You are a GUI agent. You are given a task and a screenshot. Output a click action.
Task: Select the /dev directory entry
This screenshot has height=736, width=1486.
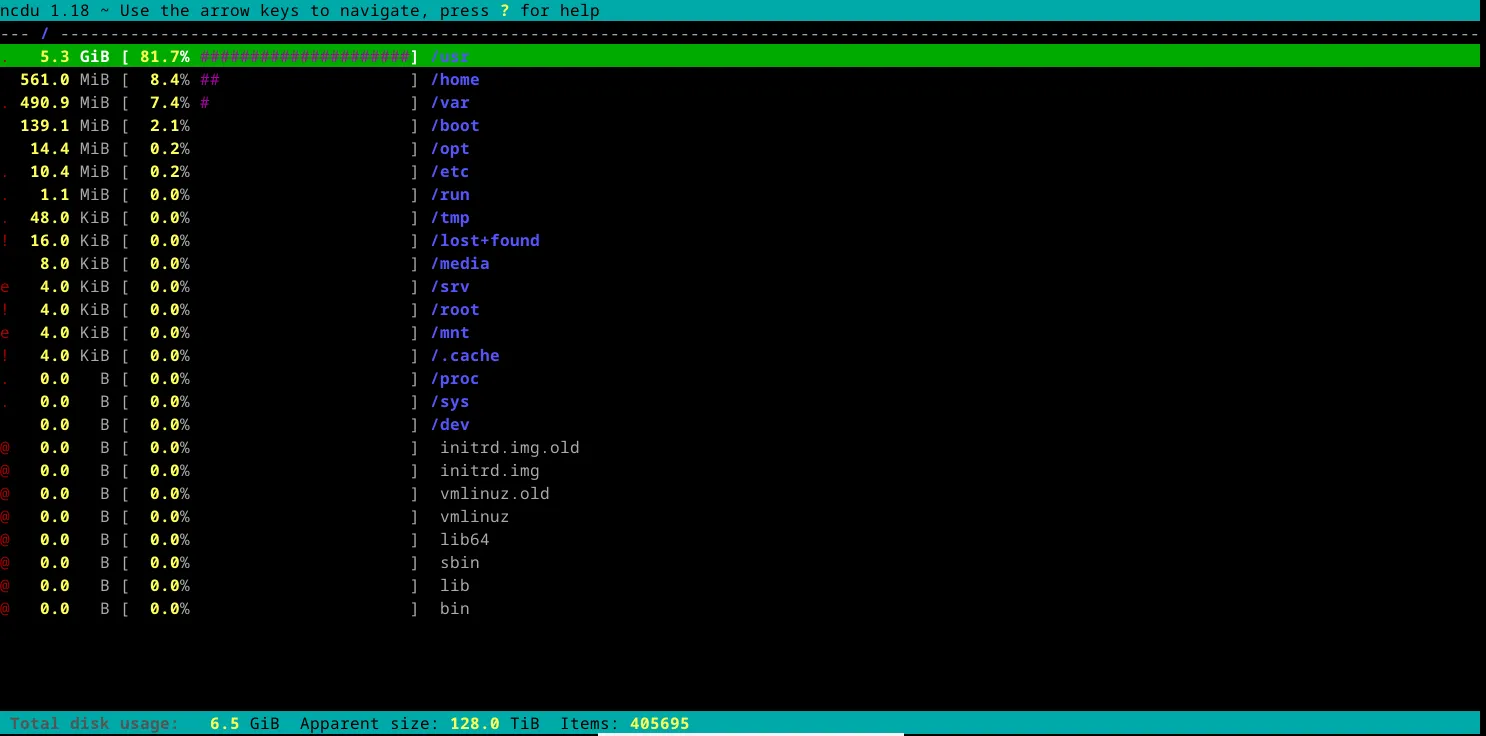tap(450, 425)
